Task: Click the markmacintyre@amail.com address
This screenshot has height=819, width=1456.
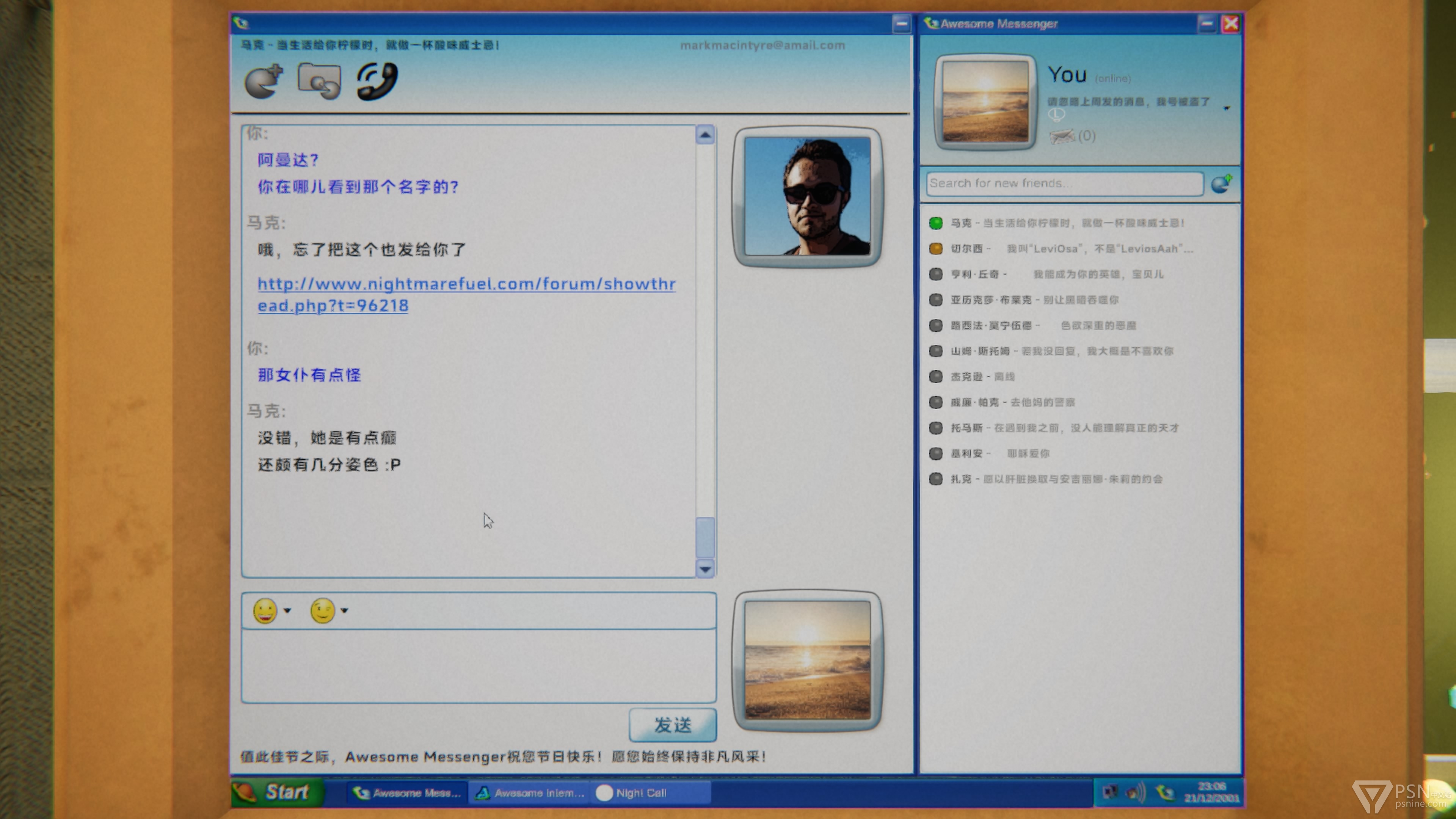Action: tap(763, 45)
